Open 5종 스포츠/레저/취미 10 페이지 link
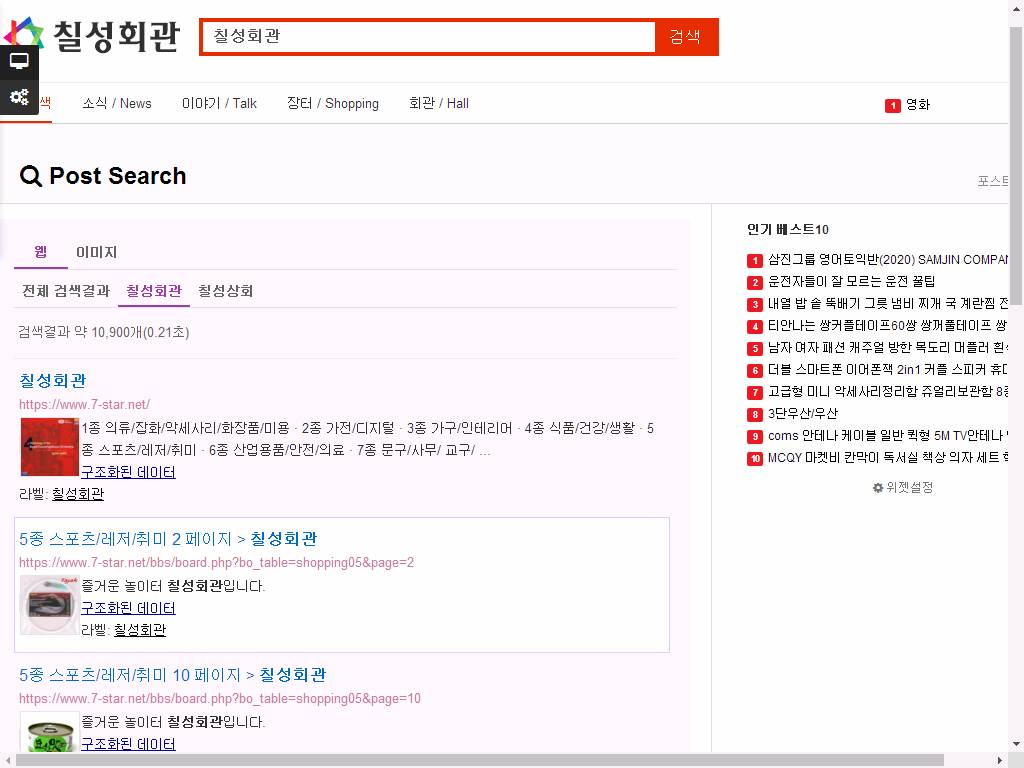Viewport: 1024px width, 768px height. pos(172,675)
